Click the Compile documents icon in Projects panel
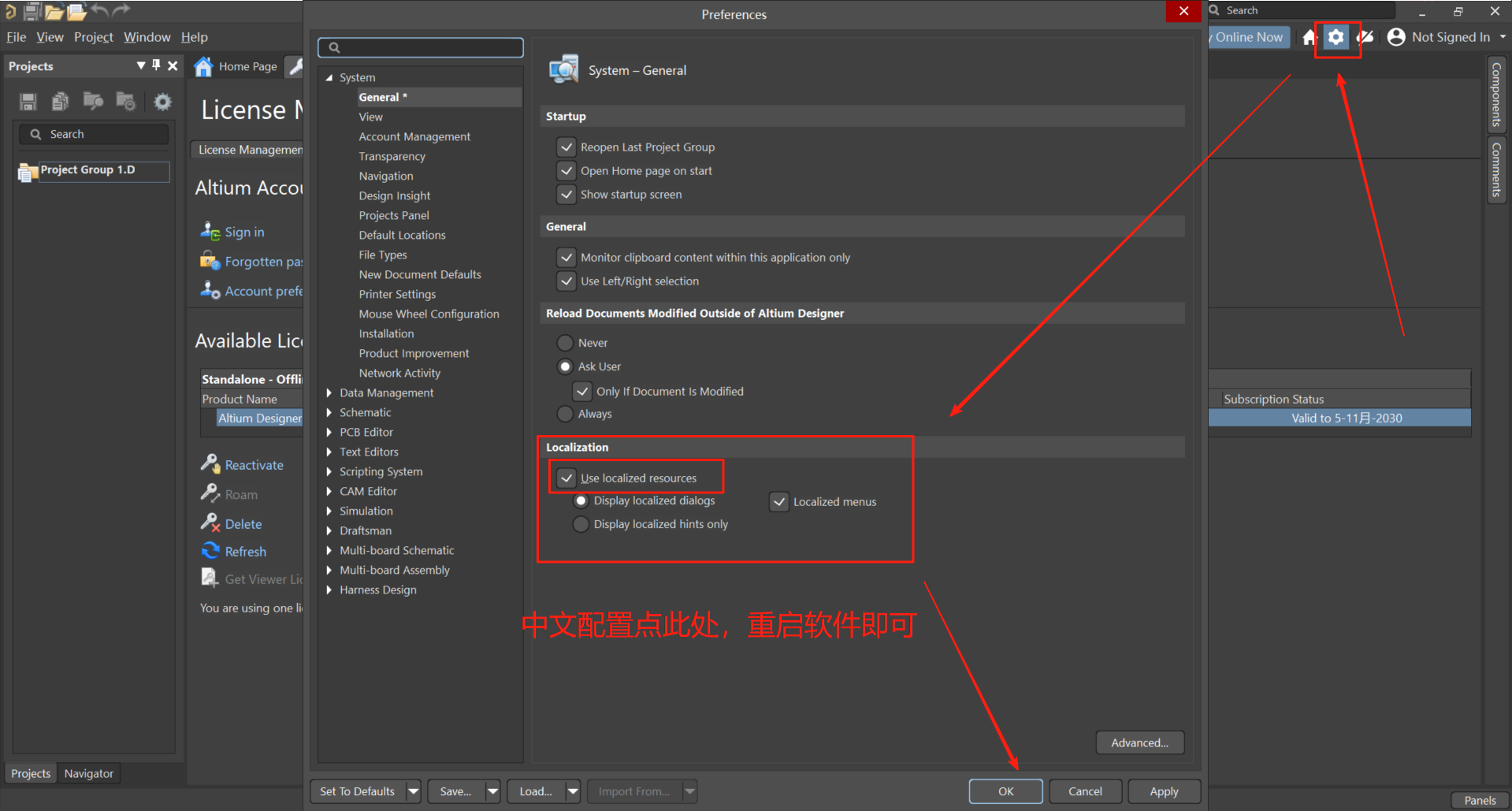Image resolution: width=1512 pixels, height=811 pixels. 61,102
